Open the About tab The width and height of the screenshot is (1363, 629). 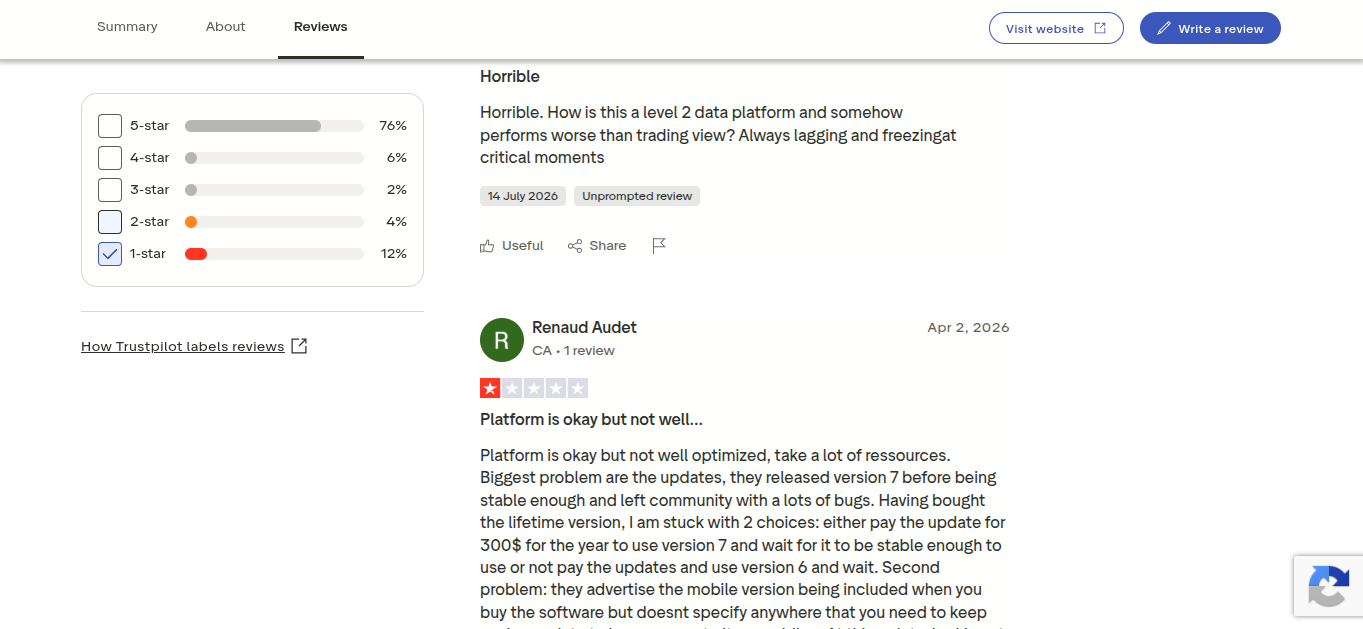(x=226, y=27)
